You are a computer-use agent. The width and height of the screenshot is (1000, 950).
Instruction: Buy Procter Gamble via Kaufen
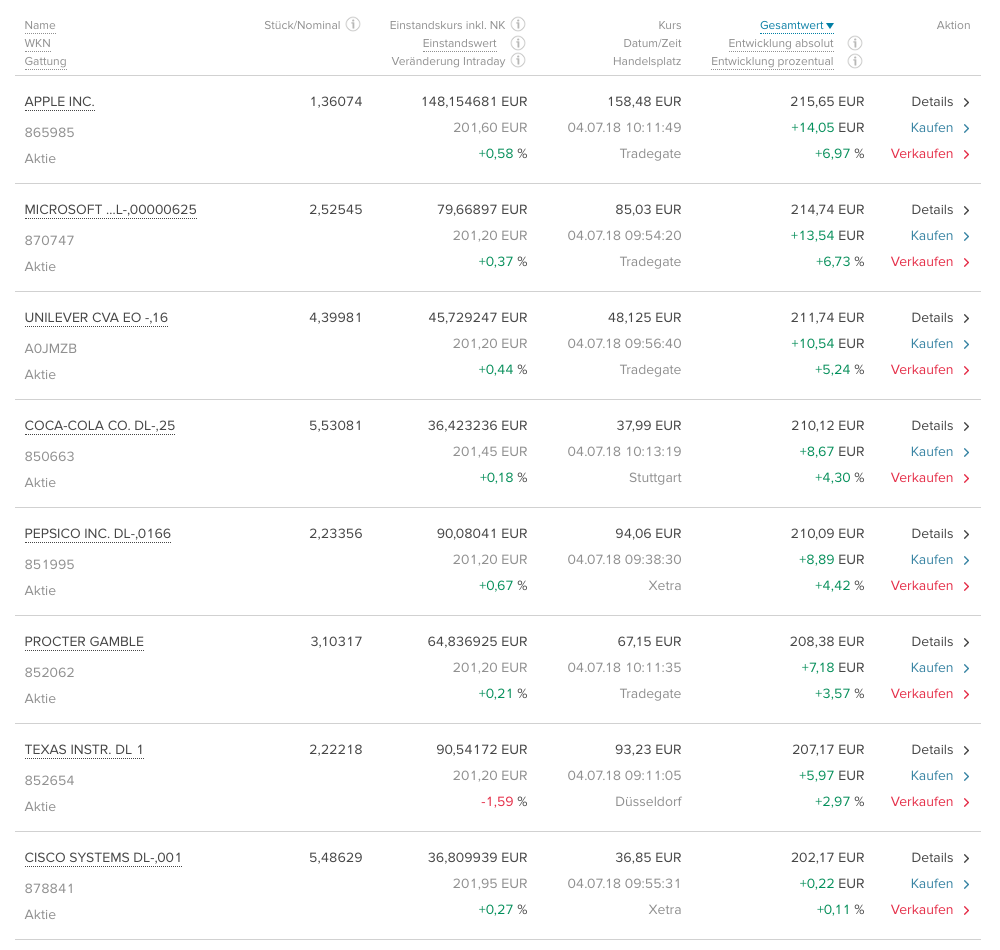941,668
